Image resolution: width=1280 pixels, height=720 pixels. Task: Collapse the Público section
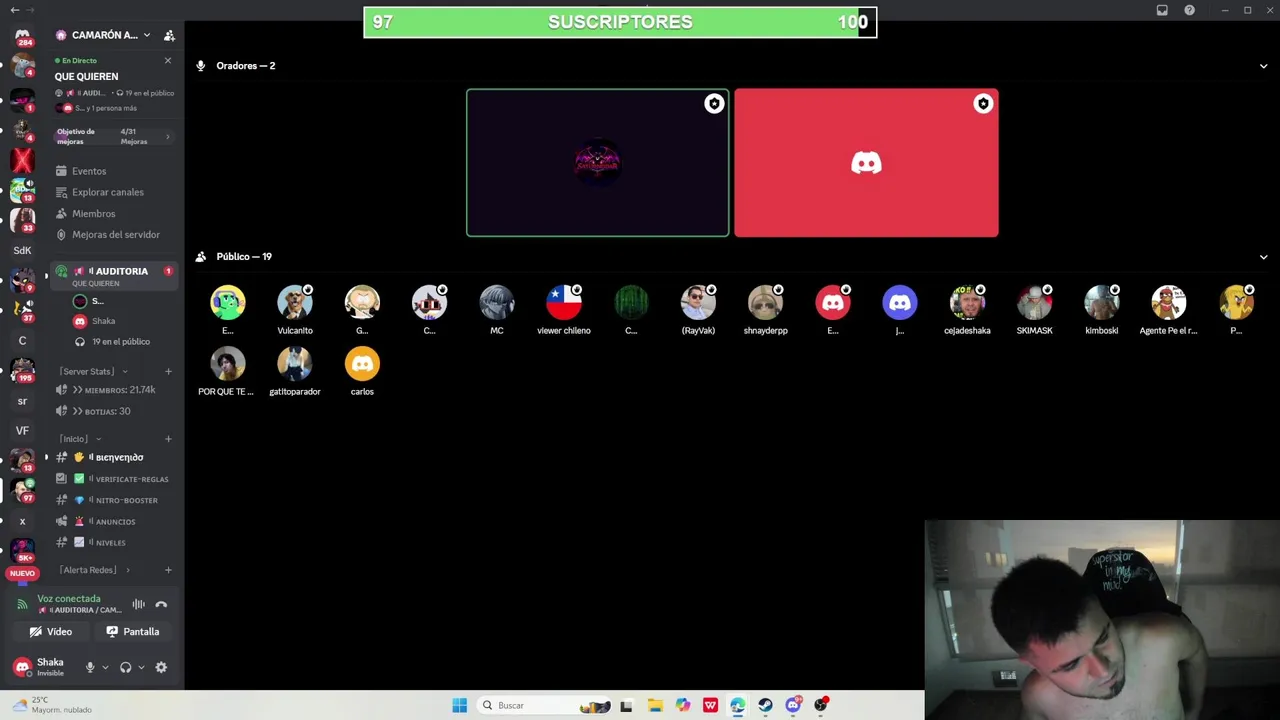pyautogui.click(x=1263, y=257)
